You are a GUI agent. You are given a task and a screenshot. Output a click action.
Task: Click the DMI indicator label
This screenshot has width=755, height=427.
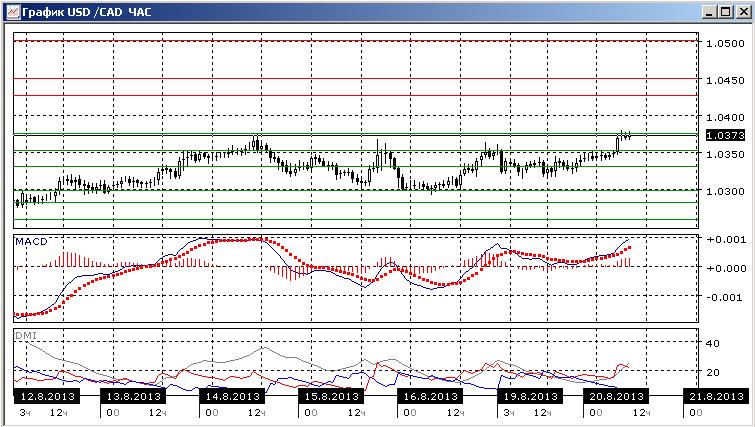click(26, 336)
